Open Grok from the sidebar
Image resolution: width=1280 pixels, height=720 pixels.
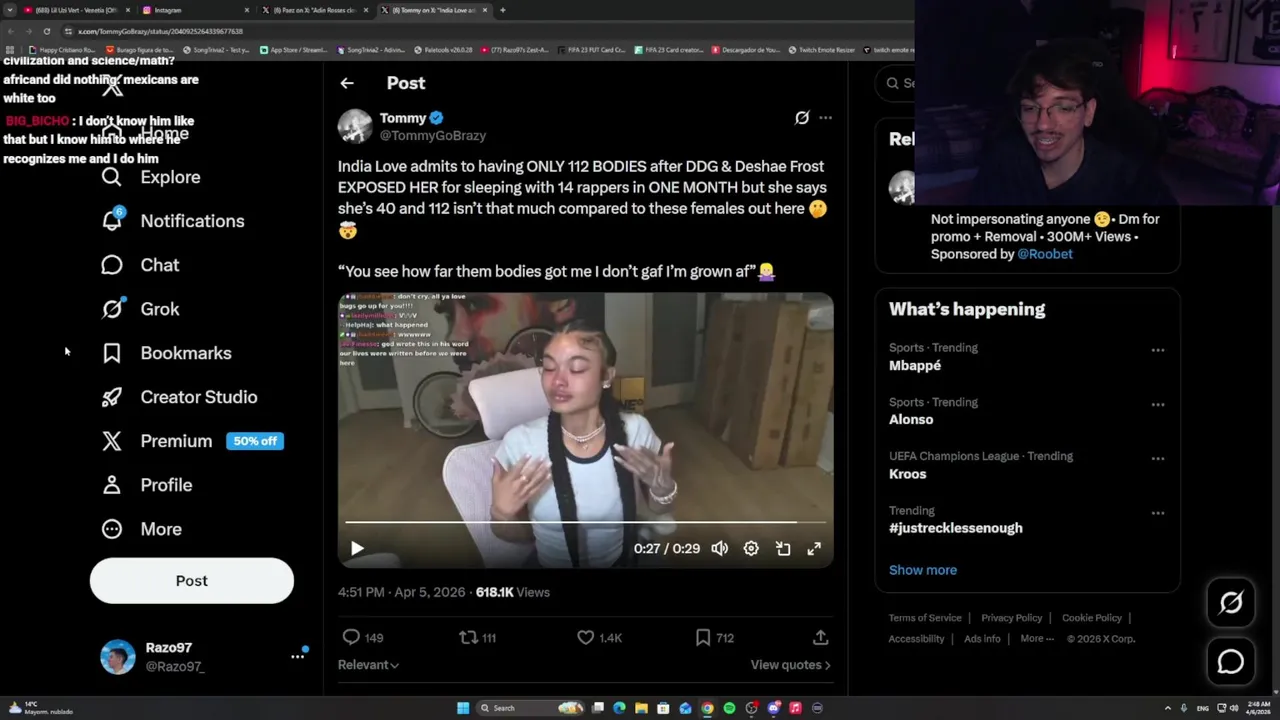(140, 309)
